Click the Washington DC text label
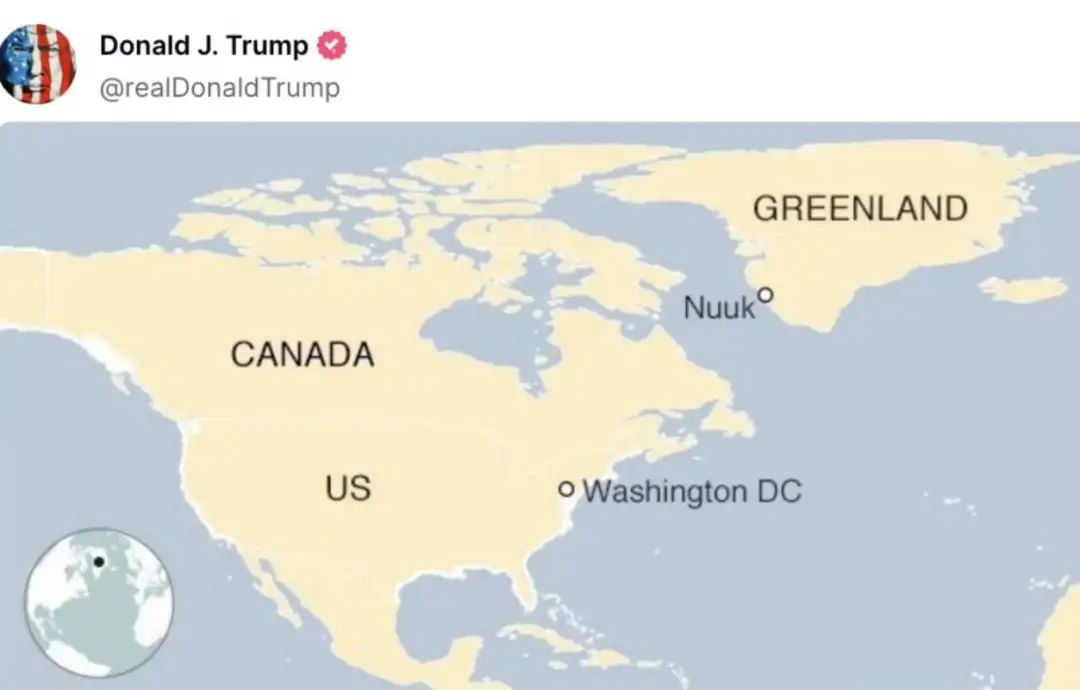This screenshot has height=690, width=1080. [x=691, y=492]
